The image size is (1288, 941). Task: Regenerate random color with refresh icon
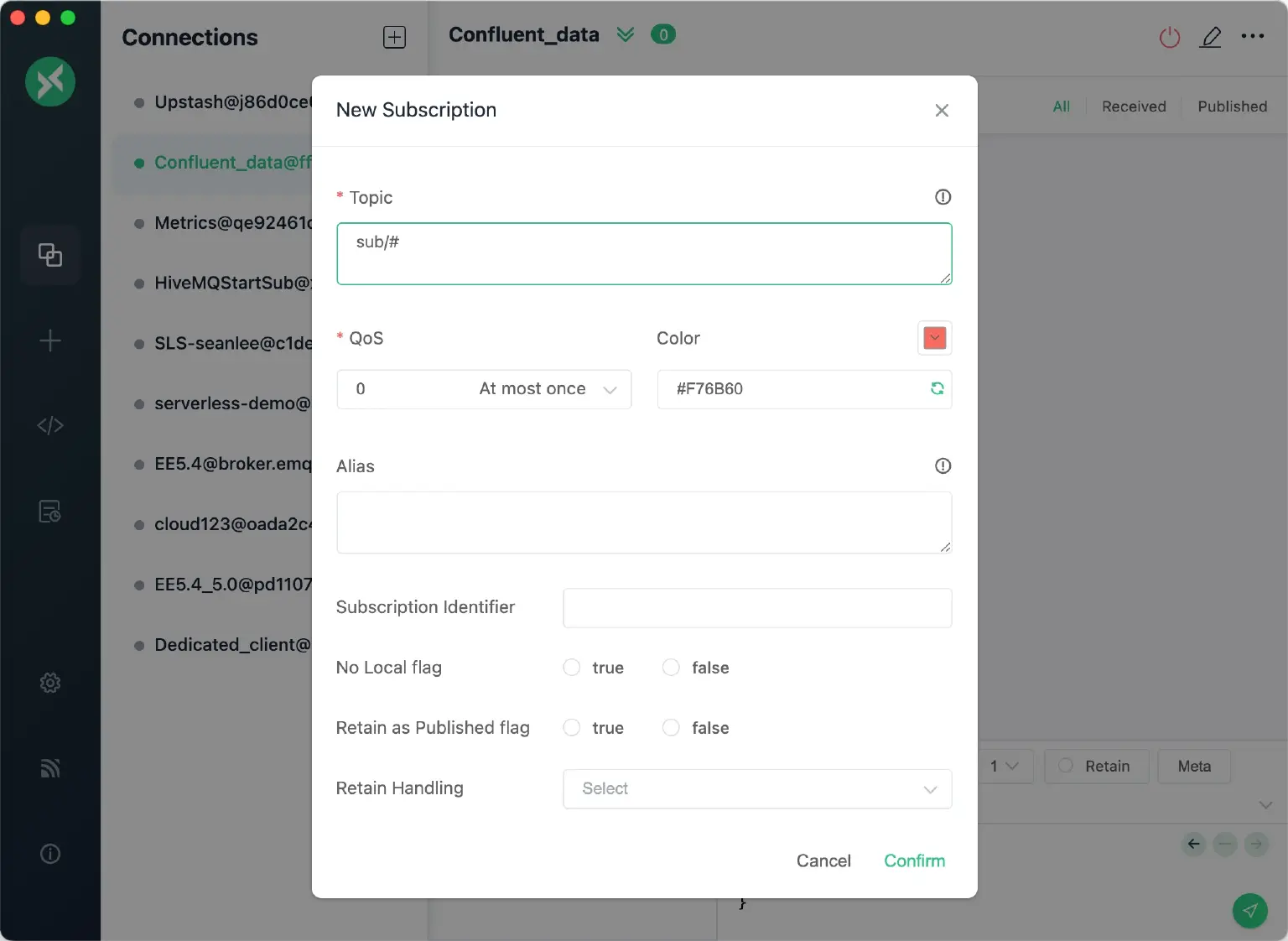click(x=937, y=388)
